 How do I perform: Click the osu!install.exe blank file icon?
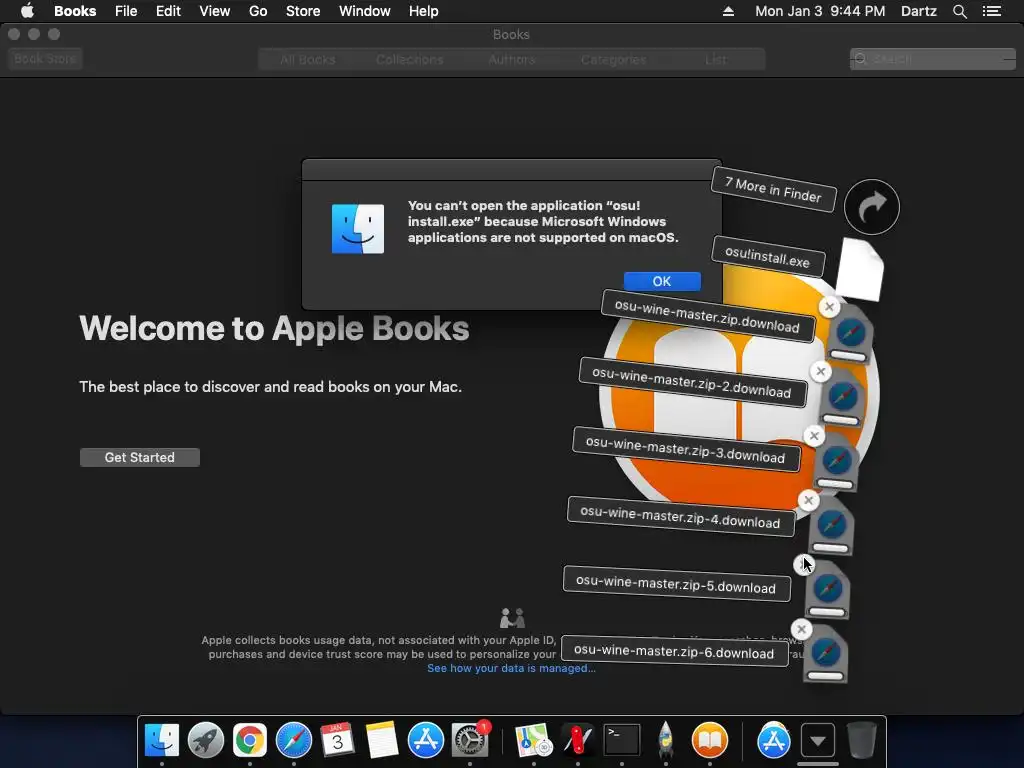(859, 269)
